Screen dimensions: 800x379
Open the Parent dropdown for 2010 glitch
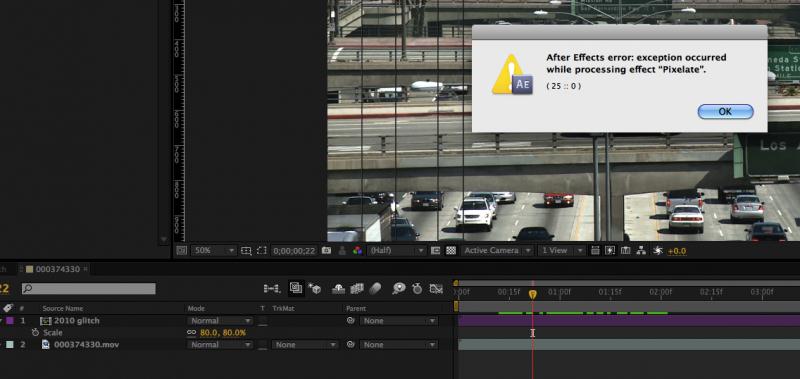click(x=398, y=321)
